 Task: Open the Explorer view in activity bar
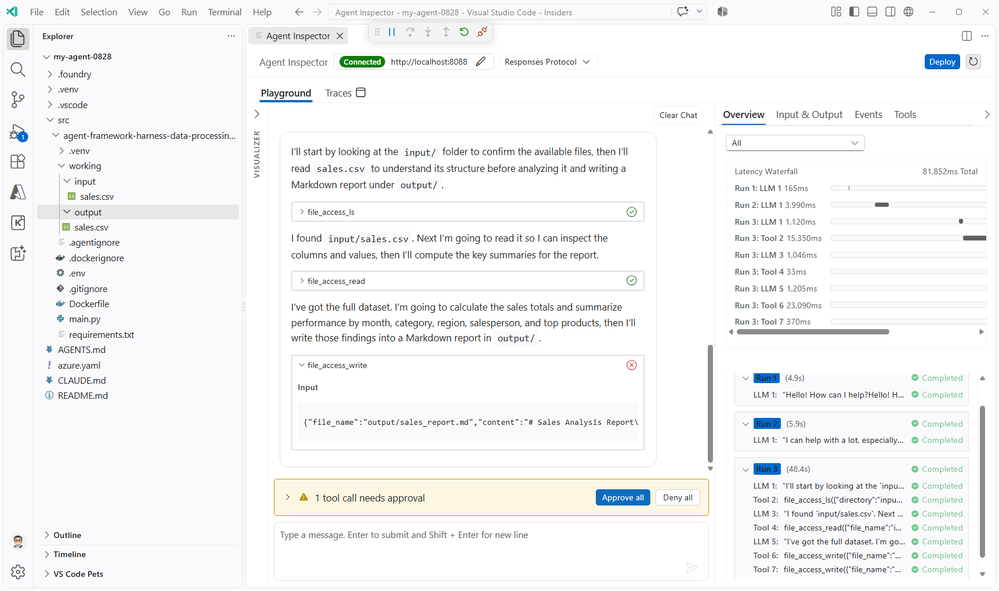(x=18, y=39)
